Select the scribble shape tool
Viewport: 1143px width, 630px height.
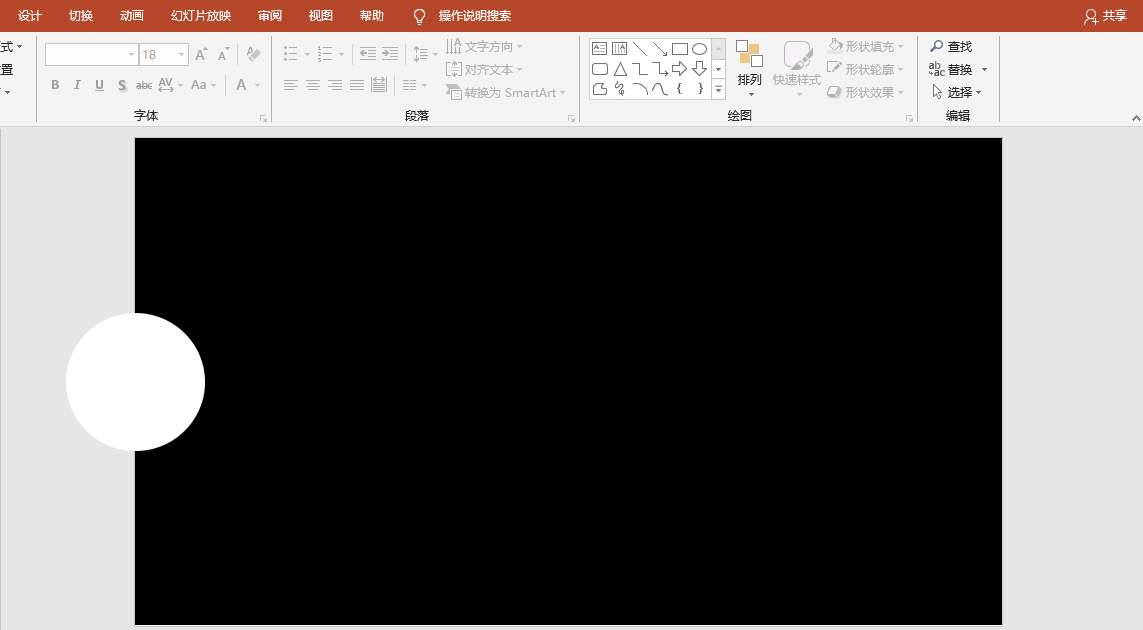click(620, 89)
